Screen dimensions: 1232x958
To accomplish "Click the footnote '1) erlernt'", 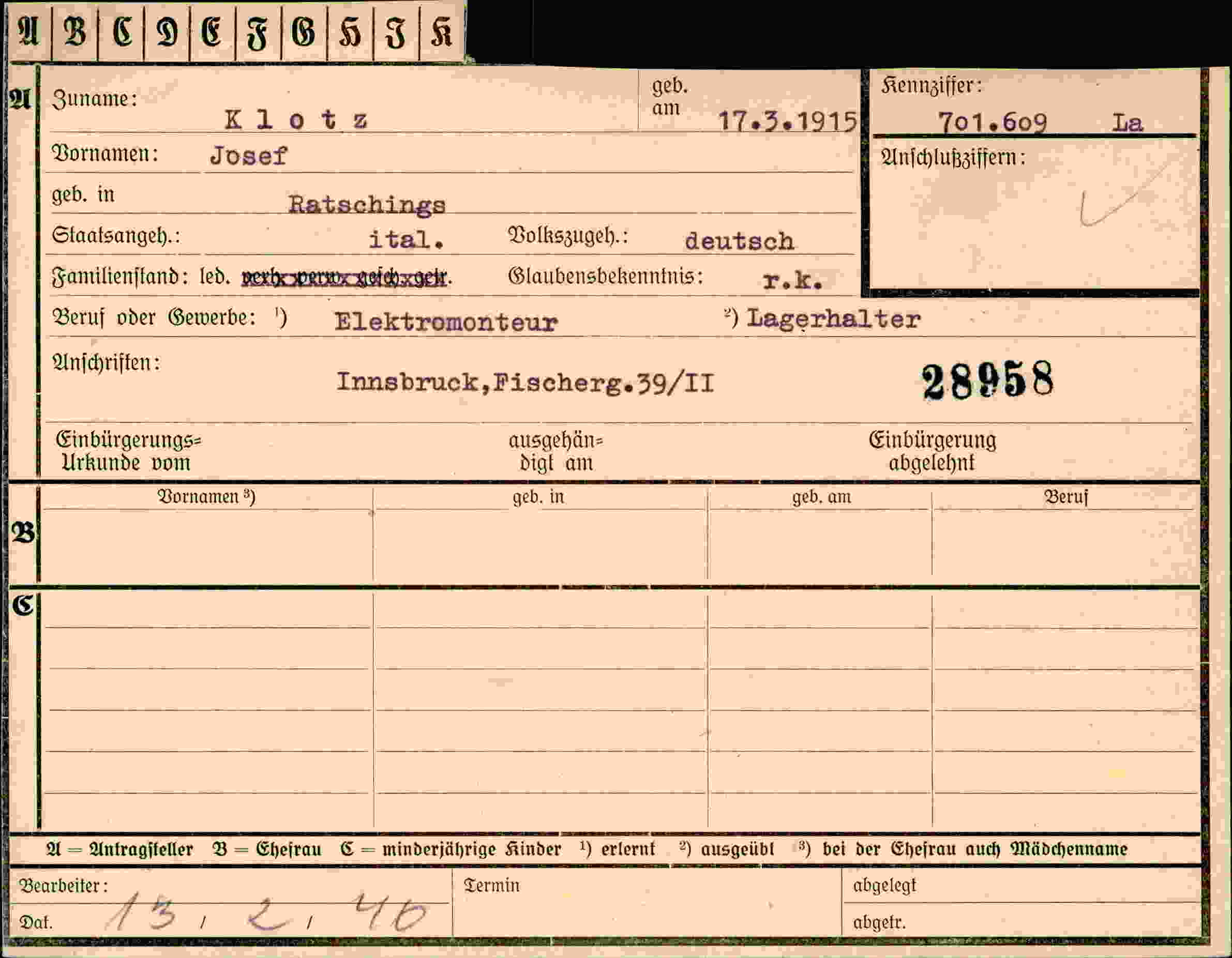I will coord(618,848).
